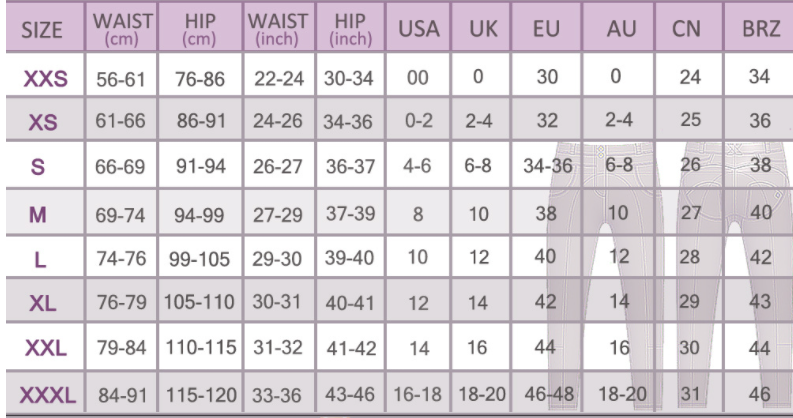Click the 115-120 hip cm cell
Image resolution: width=793 pixels, height=418 pixels.
(200, 395)
